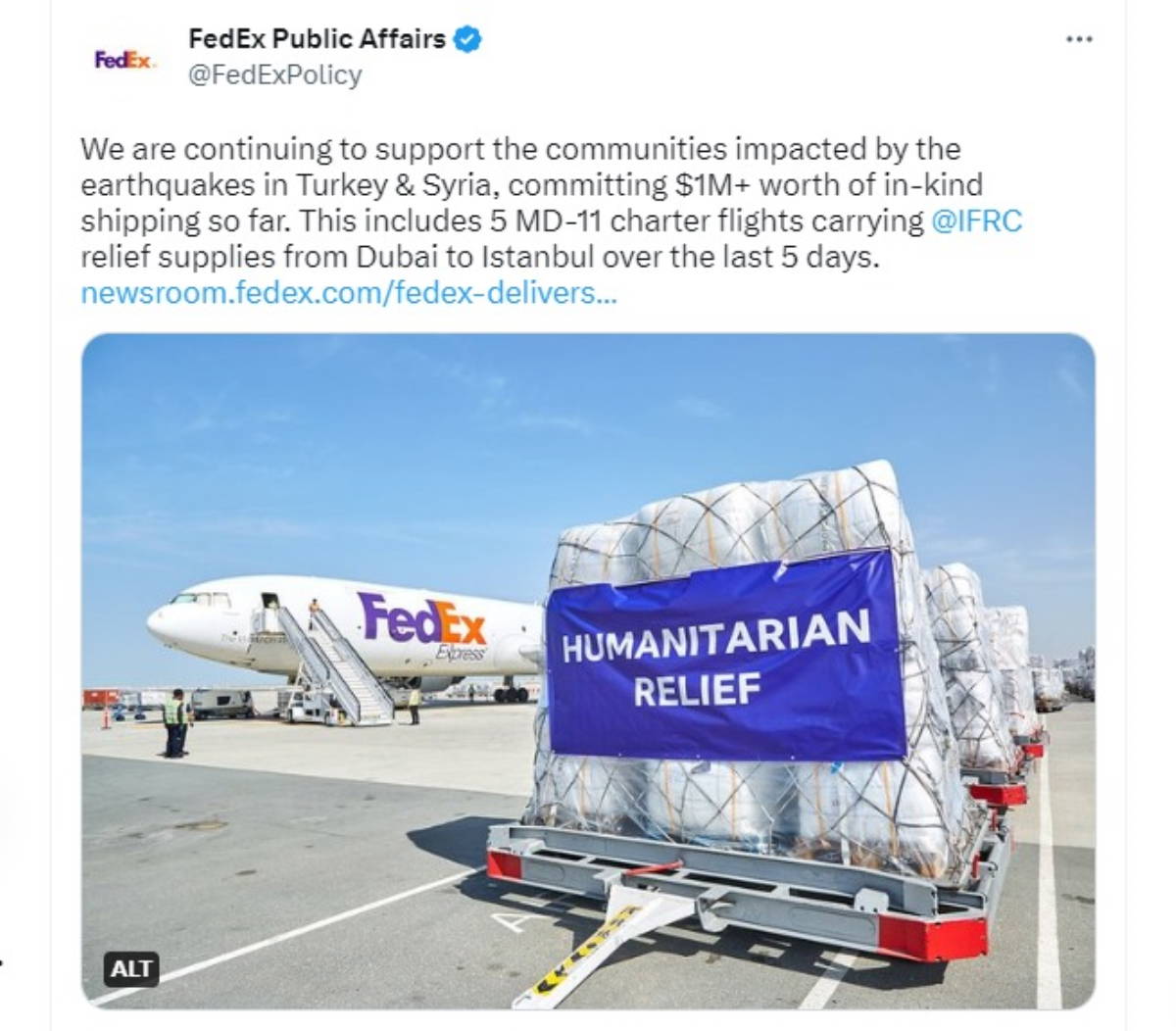This screenshot has height=1031, width=1176.
Task: Open the @IFRC mention link
Action: tap(976, 221)
